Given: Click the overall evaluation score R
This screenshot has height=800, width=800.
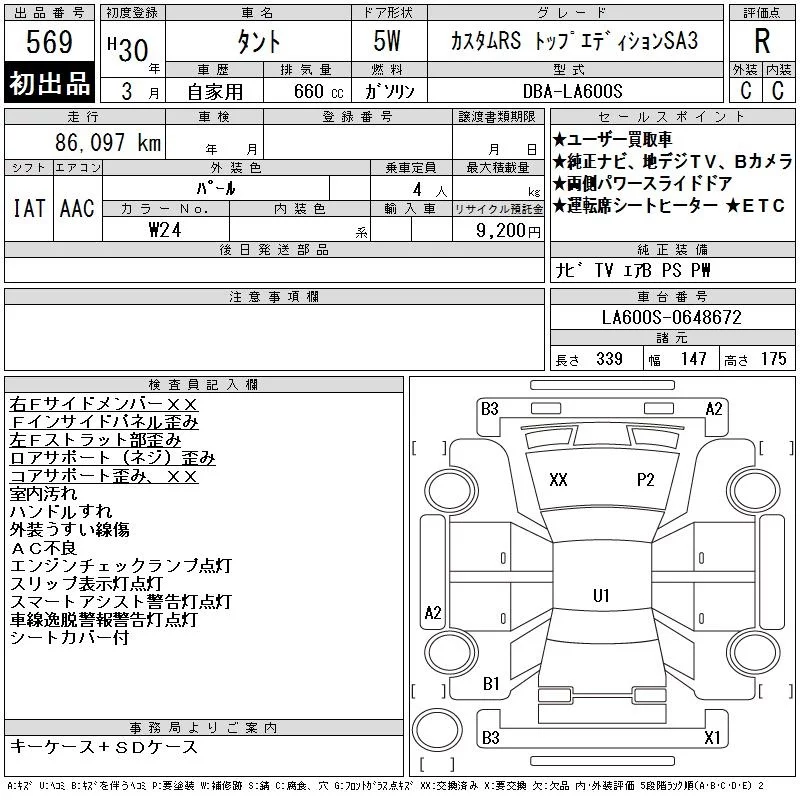Looking at the screenshot, I should click(x=762, y=41).
